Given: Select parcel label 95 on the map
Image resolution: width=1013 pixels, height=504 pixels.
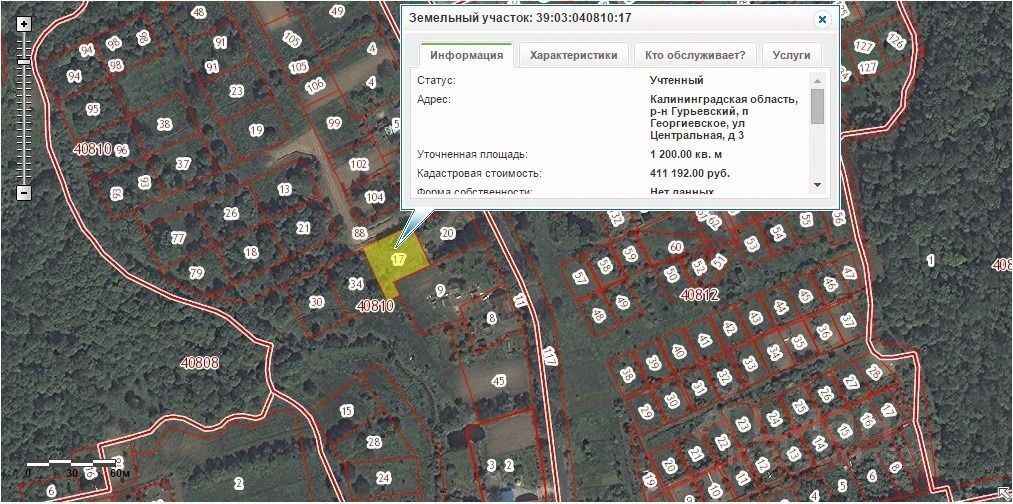Looking at the screenshot, I should point(93,109).
